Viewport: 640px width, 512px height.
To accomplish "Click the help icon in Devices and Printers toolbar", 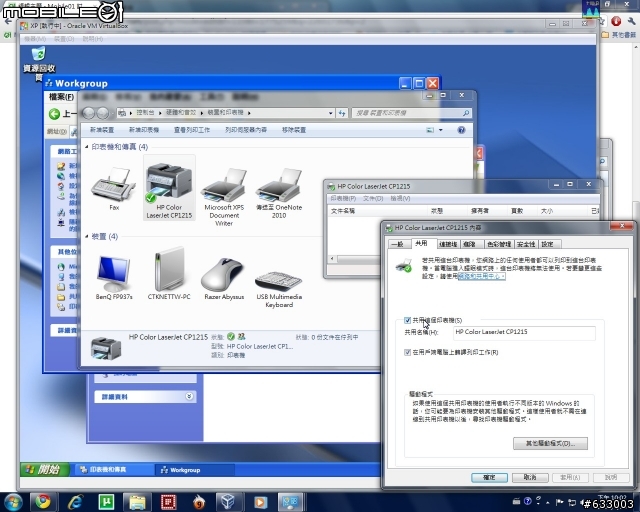I will click(x=461, y=130).
